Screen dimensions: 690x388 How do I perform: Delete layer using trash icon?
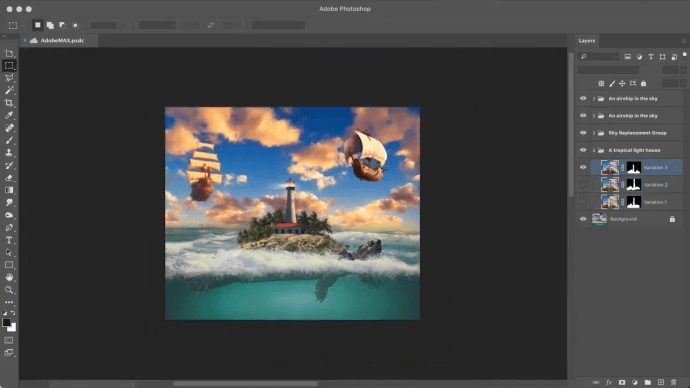click(673, 382)
